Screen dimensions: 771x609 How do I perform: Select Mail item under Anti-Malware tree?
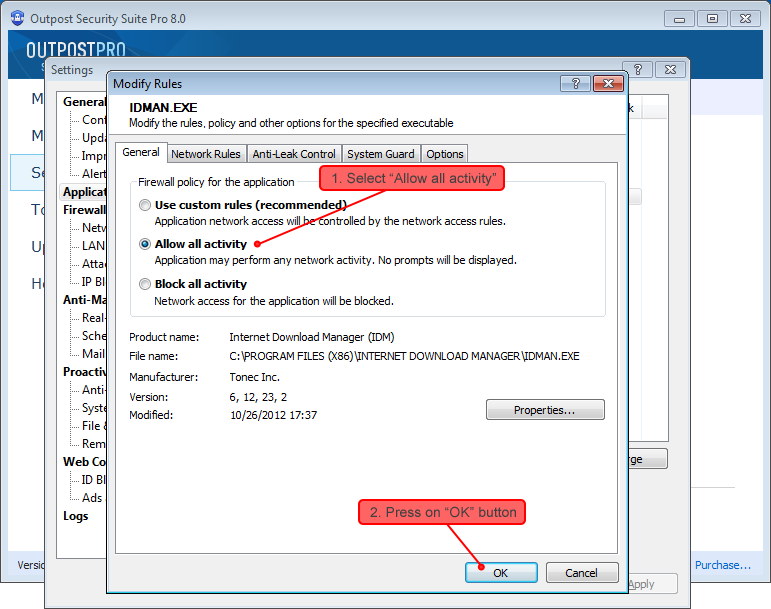[93, 354]
